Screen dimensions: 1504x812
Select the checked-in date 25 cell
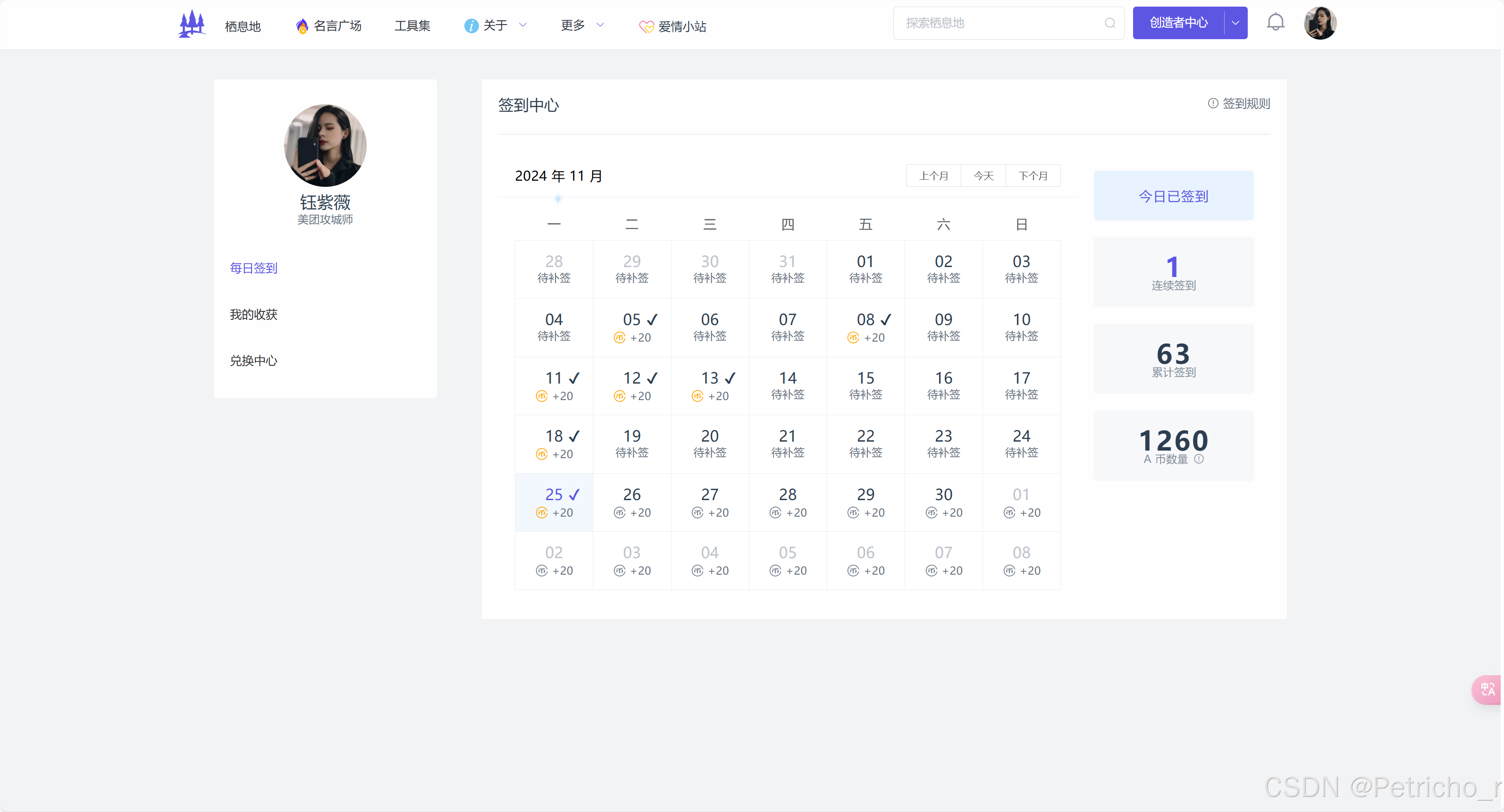pyautogui.click(x=554, y=502)
